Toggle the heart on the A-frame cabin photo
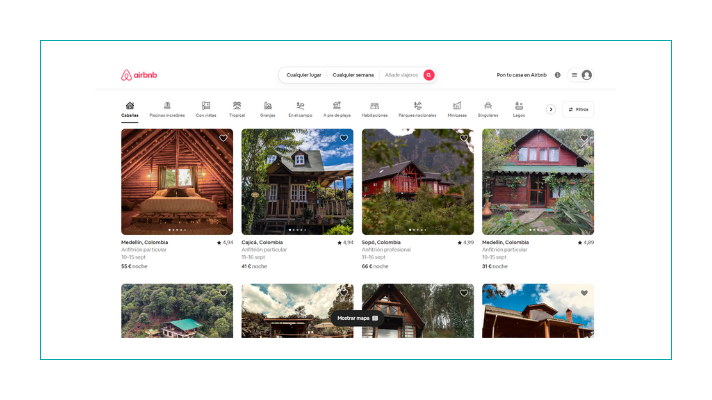 [x=464, y=293]
